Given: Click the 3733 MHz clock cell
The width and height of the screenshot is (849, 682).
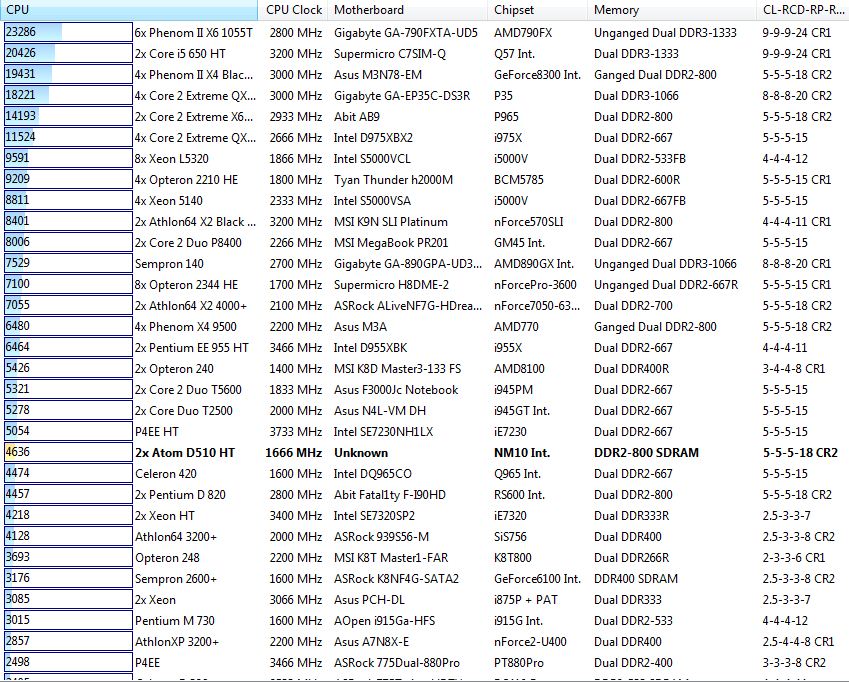Looking at the screenshot, I should pos(296,431).
